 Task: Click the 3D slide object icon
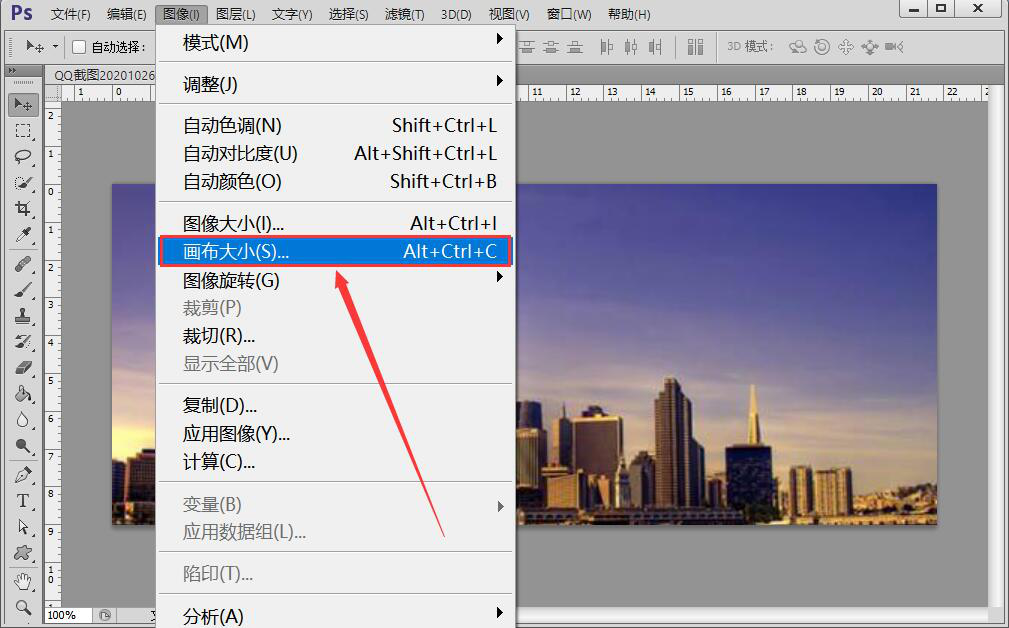869,46
